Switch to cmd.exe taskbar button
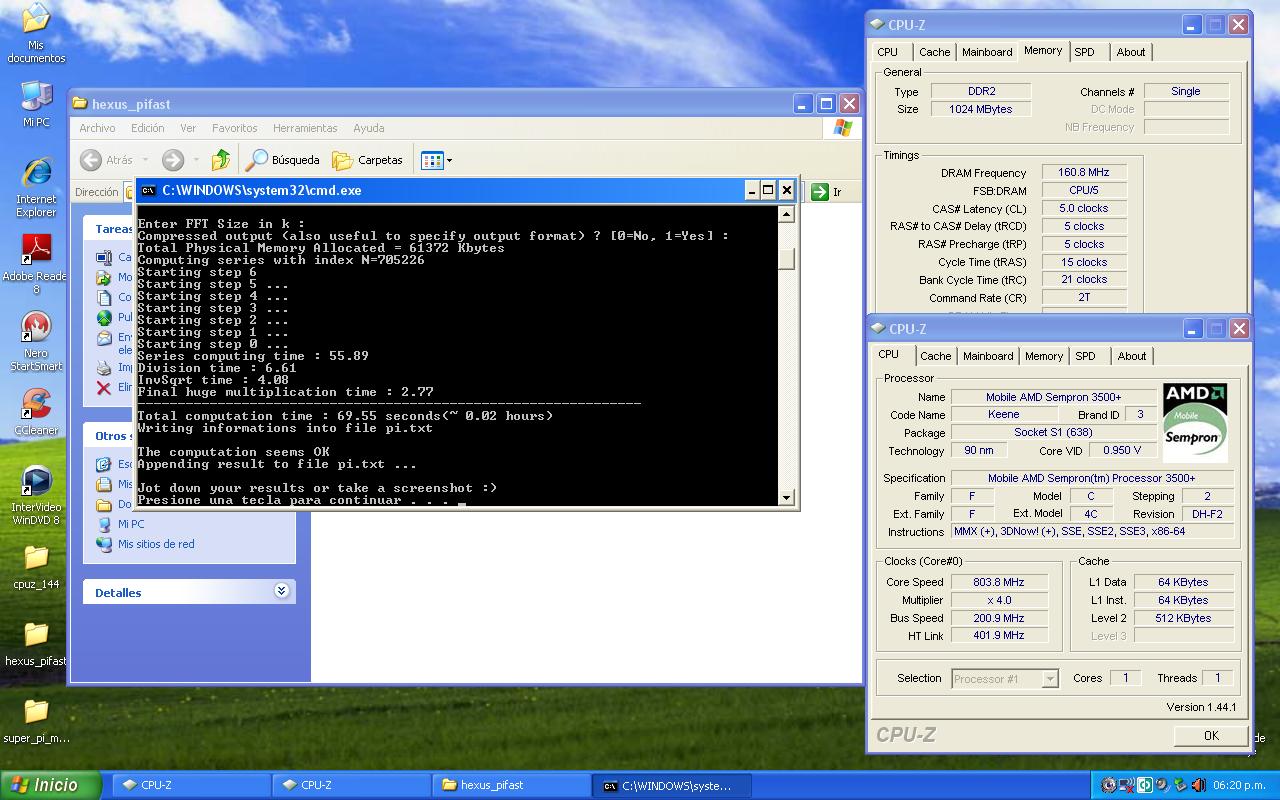Viewport: 1280px width, 800px height. (670, 785)
